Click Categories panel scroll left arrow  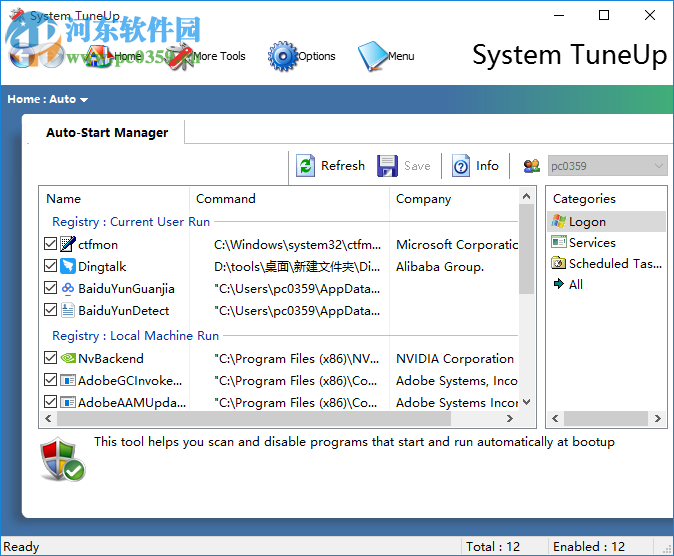pos(555,418)
